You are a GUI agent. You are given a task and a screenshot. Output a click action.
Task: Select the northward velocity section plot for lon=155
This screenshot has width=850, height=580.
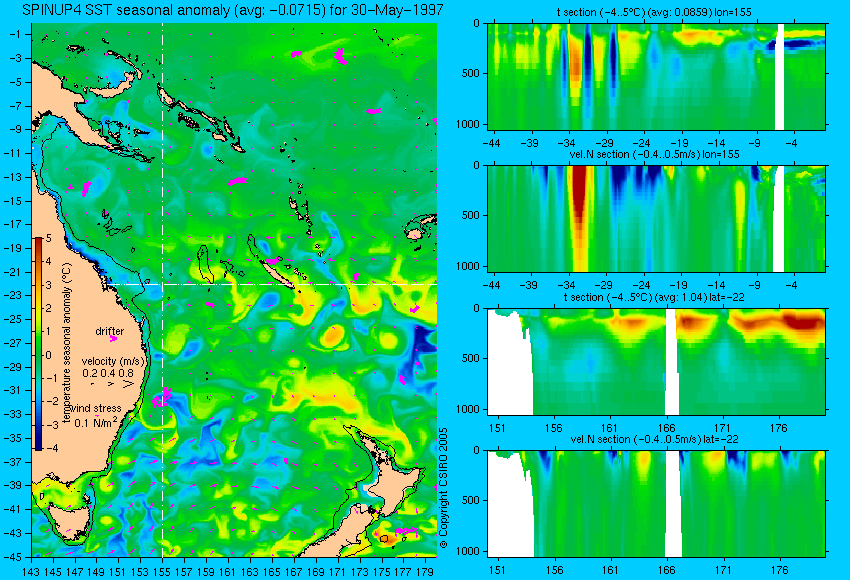pos(656,218)
